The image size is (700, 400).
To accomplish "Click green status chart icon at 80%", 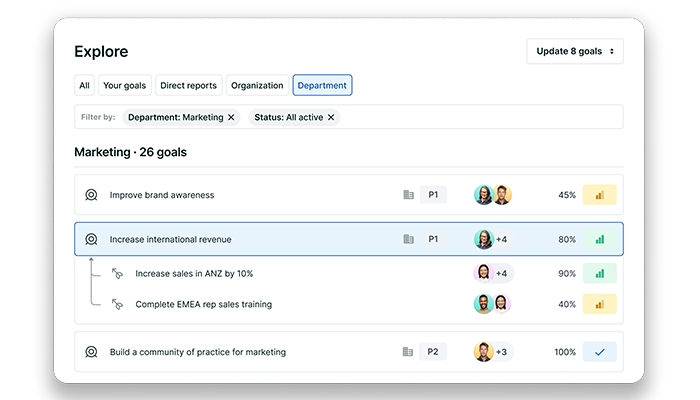I will pos(600,239).
